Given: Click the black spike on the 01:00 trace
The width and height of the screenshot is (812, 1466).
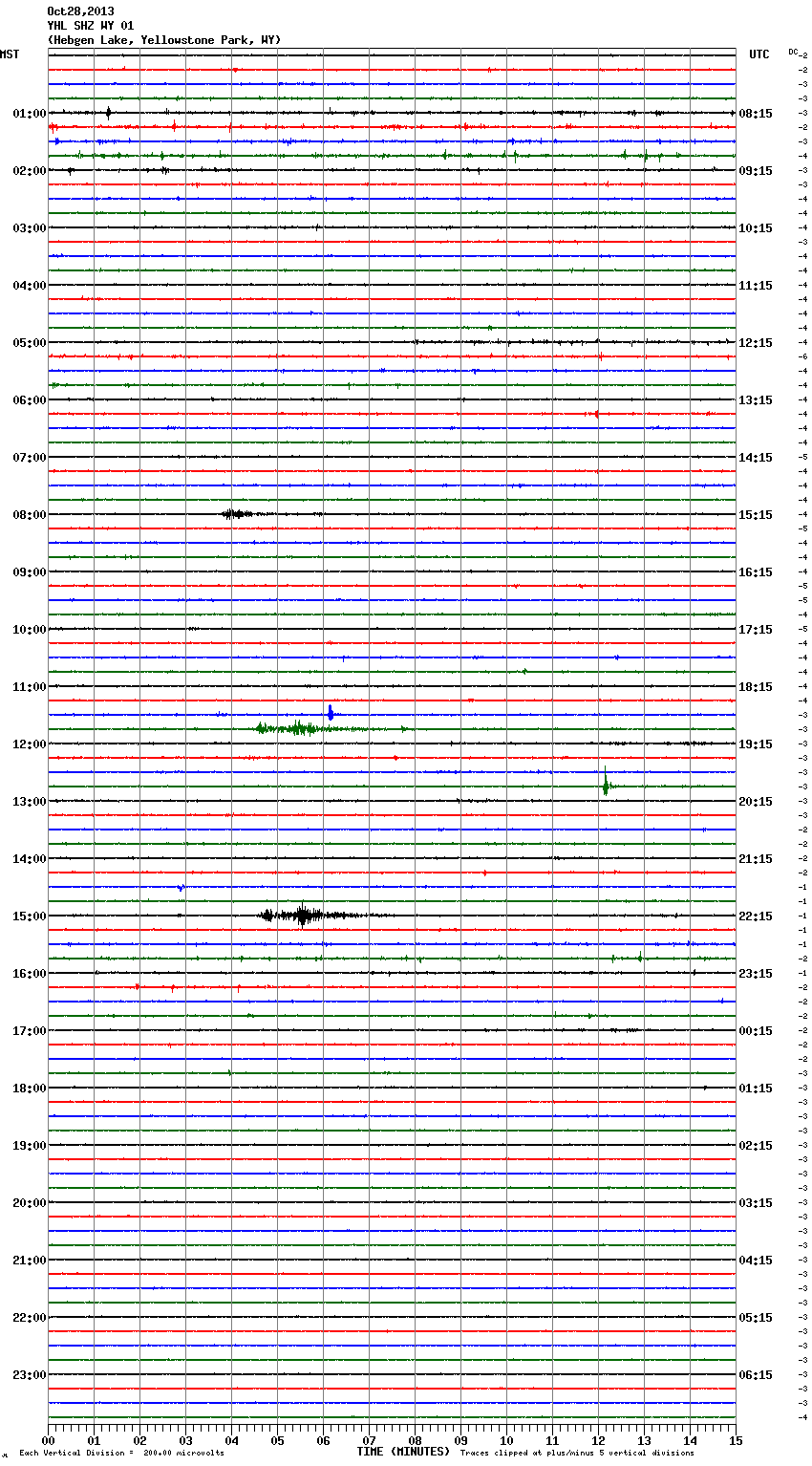Looking at the screenshot, I should 108,113.
